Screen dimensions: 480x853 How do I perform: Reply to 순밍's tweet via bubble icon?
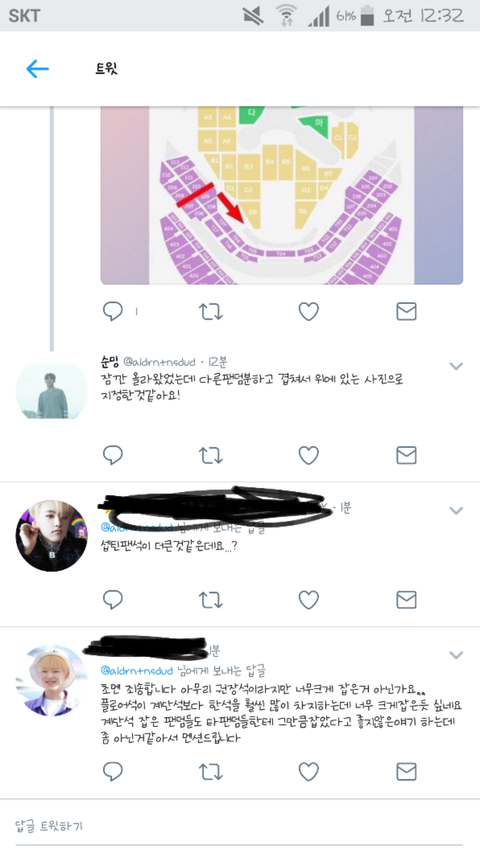pyautogui.click(x=113, y=455)
